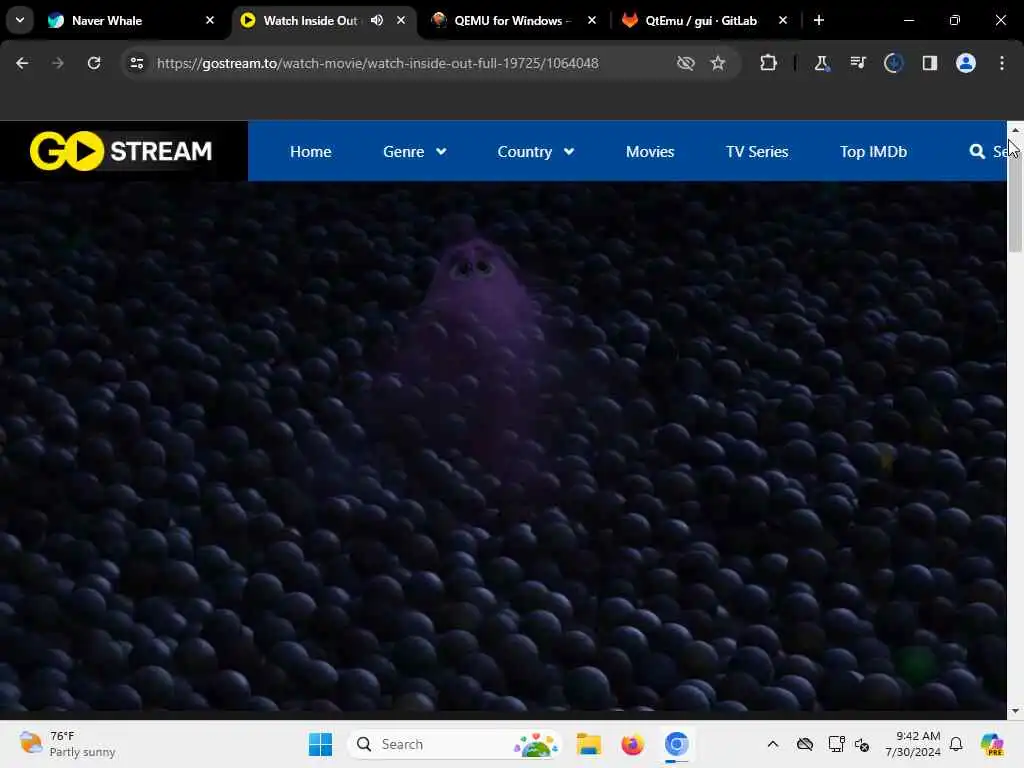The height and width of the screenshot is (768, 1024).
Task: Click the page scrollbar down arrow
Action: click(1015, 711)
